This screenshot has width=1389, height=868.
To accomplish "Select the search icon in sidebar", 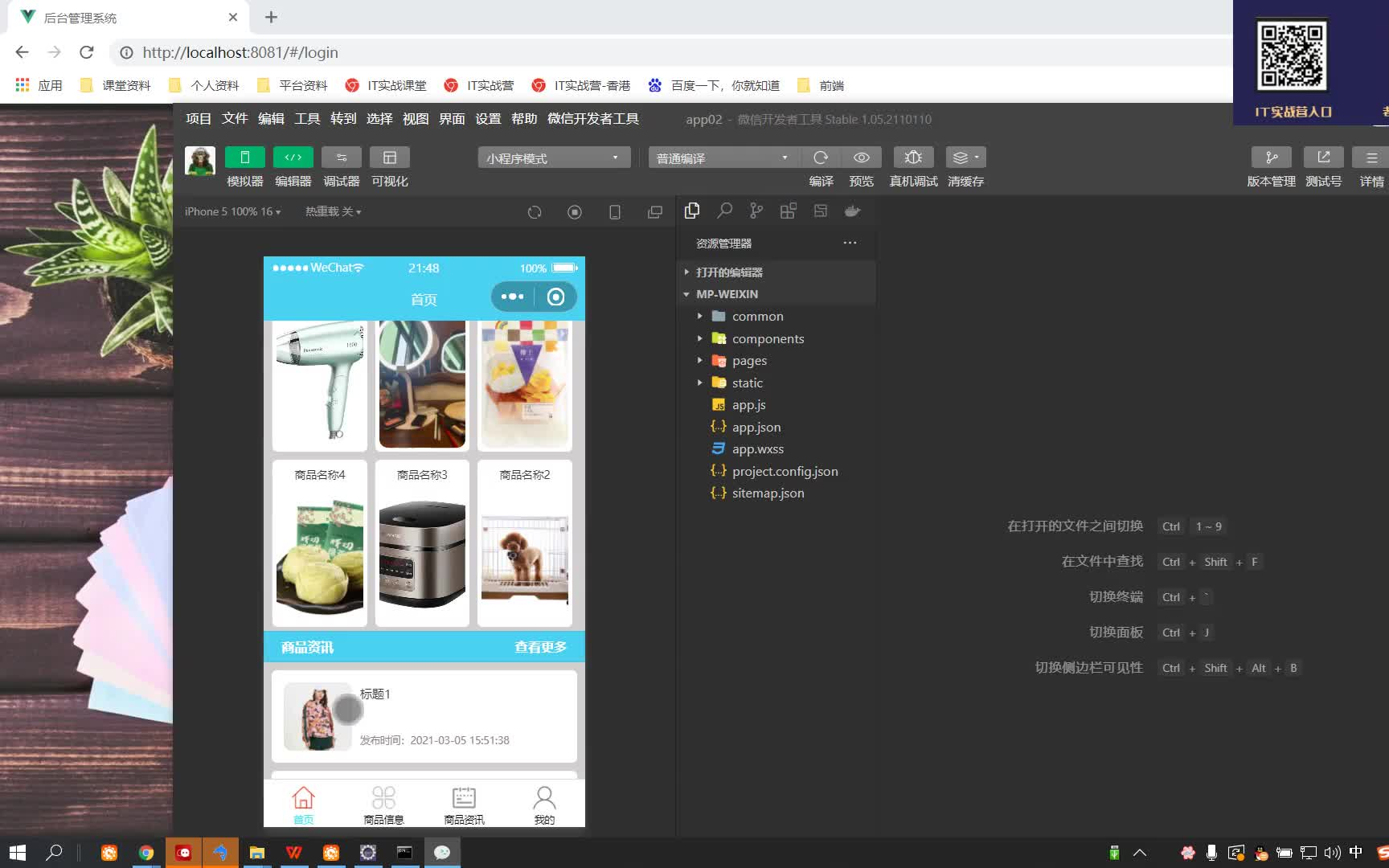I will 724,211.
